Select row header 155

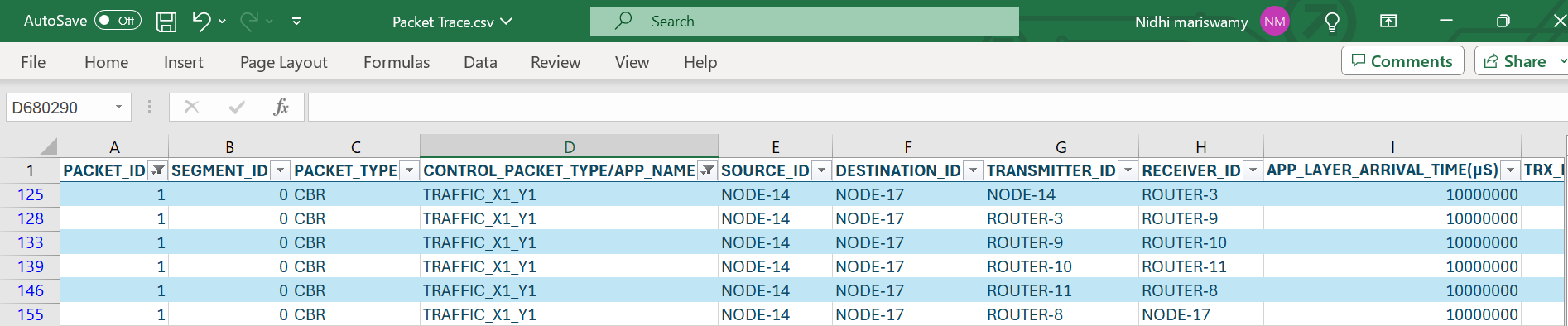(30, 314)
